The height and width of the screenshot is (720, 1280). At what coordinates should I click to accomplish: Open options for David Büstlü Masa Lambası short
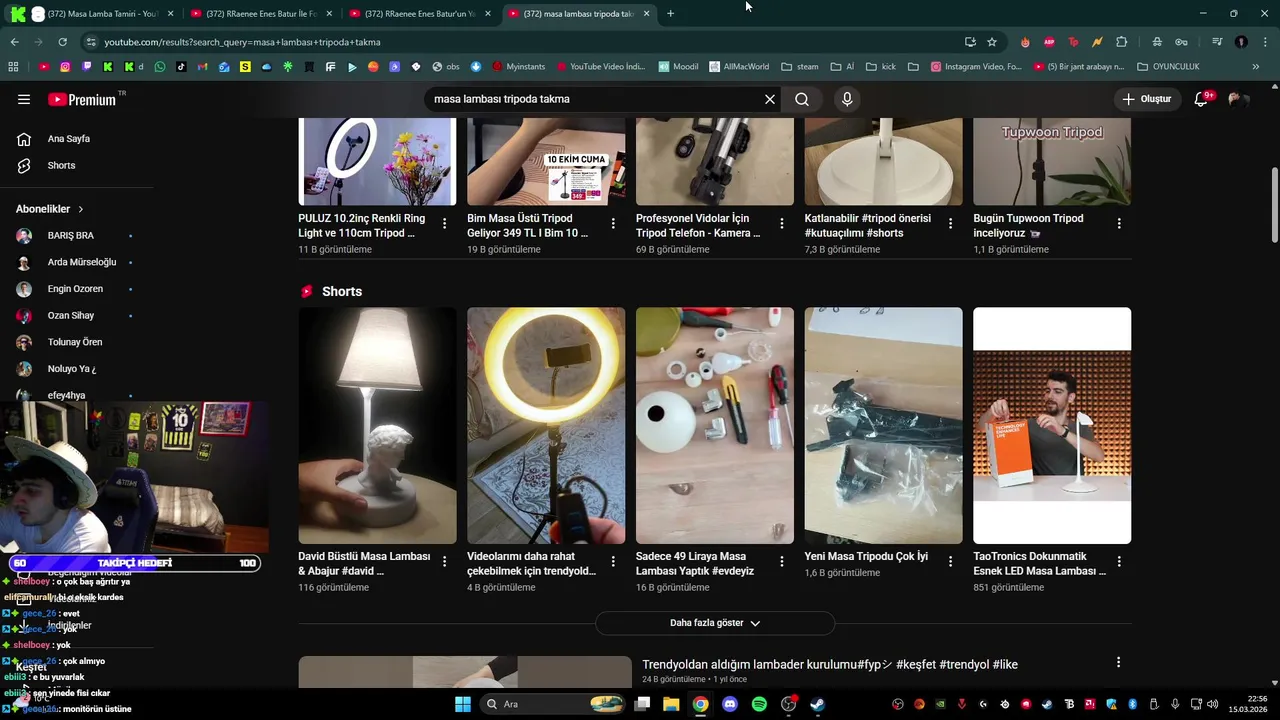445,562
